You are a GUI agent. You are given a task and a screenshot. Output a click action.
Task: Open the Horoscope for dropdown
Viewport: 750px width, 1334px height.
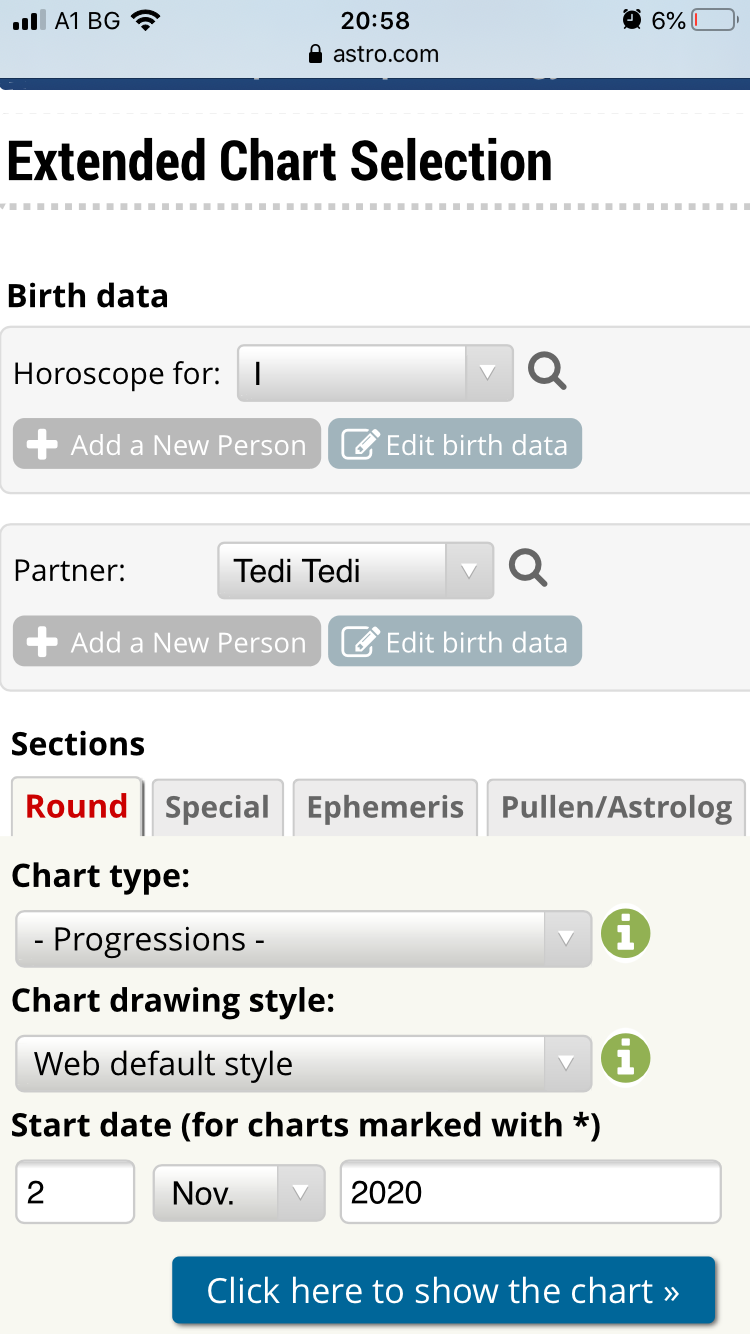[374, 373]
